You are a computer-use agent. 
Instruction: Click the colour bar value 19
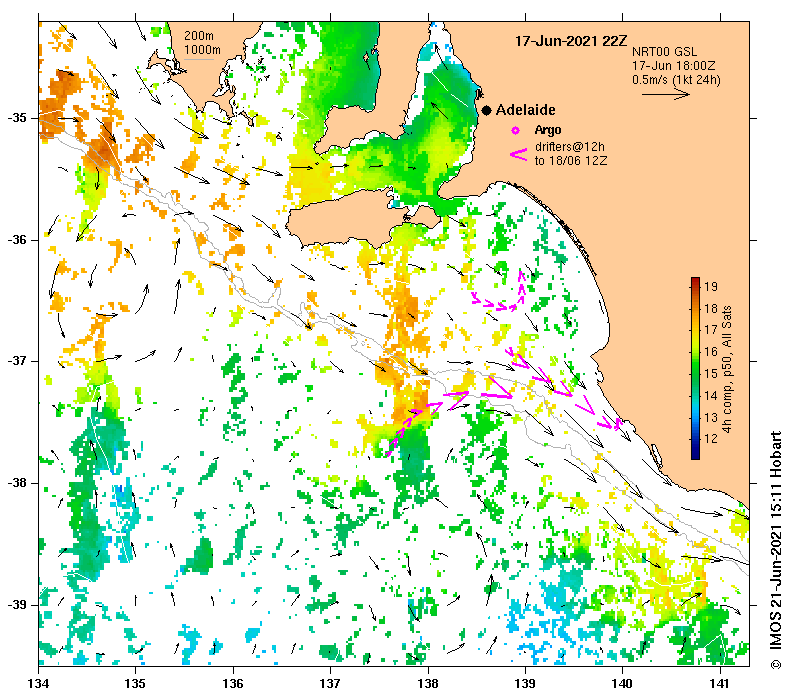click(711, 286)
